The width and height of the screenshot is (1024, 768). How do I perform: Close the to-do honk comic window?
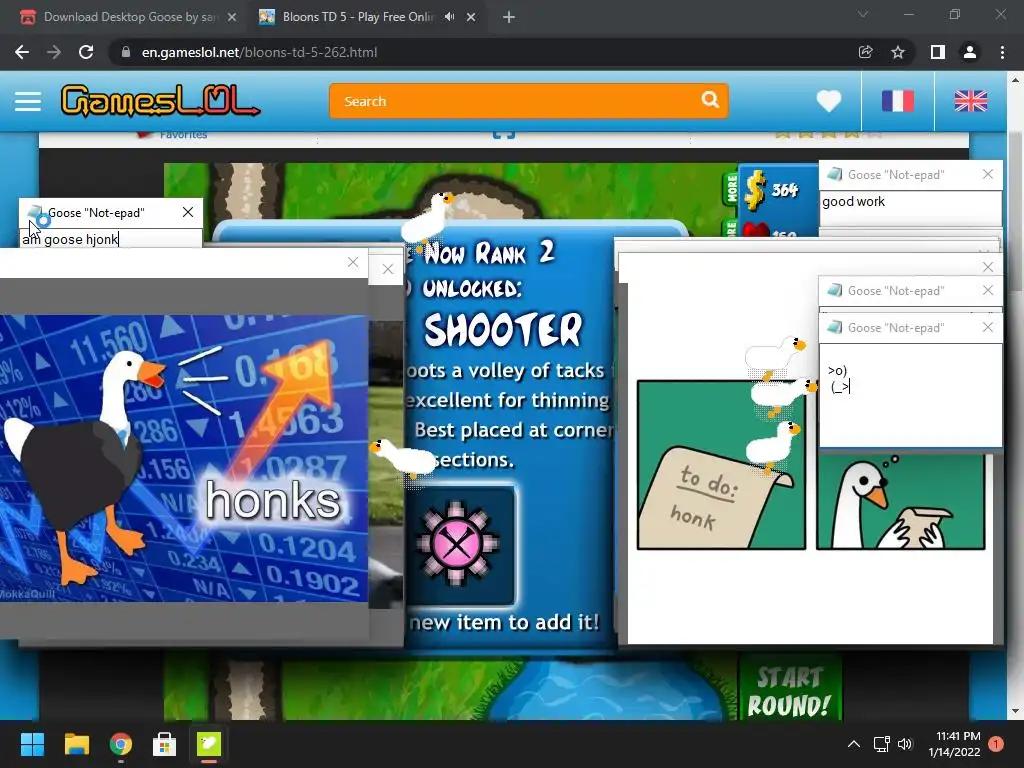click(987, 267)
